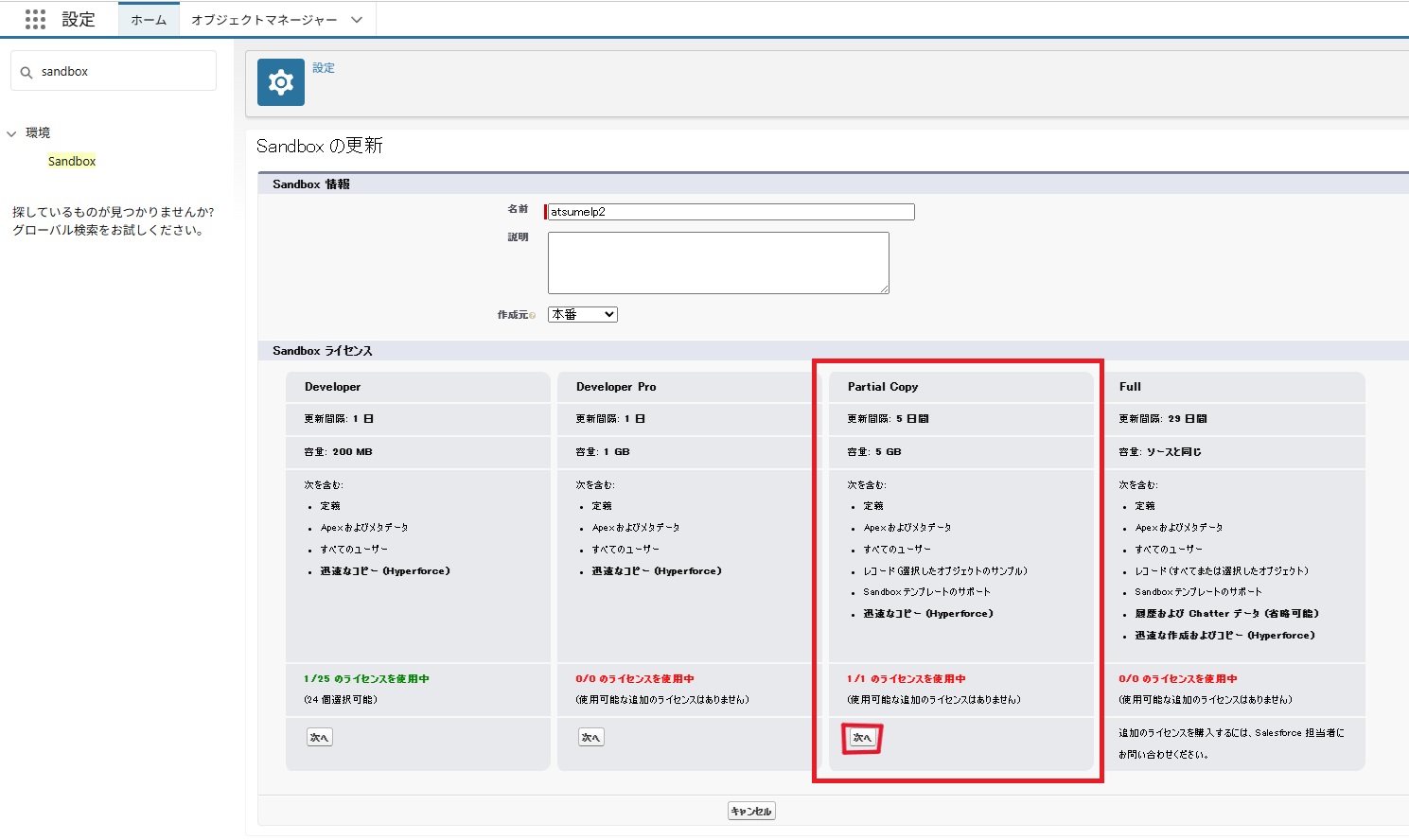Open the オブジェクトマネージャー tab
1409x840 pixels.
click(x=264, y=20)
